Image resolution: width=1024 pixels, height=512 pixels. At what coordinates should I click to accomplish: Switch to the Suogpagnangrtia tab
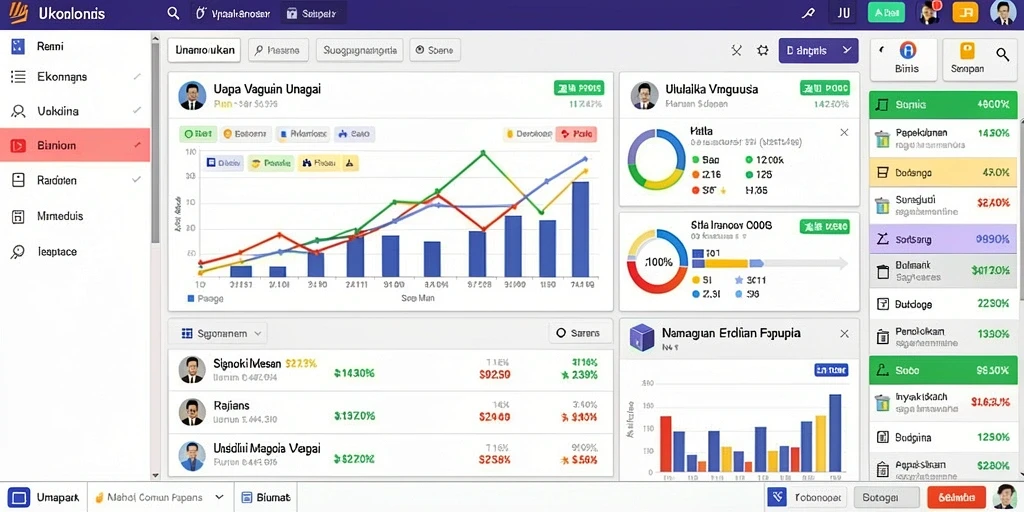pyautogui.click(x=359, y=50)
